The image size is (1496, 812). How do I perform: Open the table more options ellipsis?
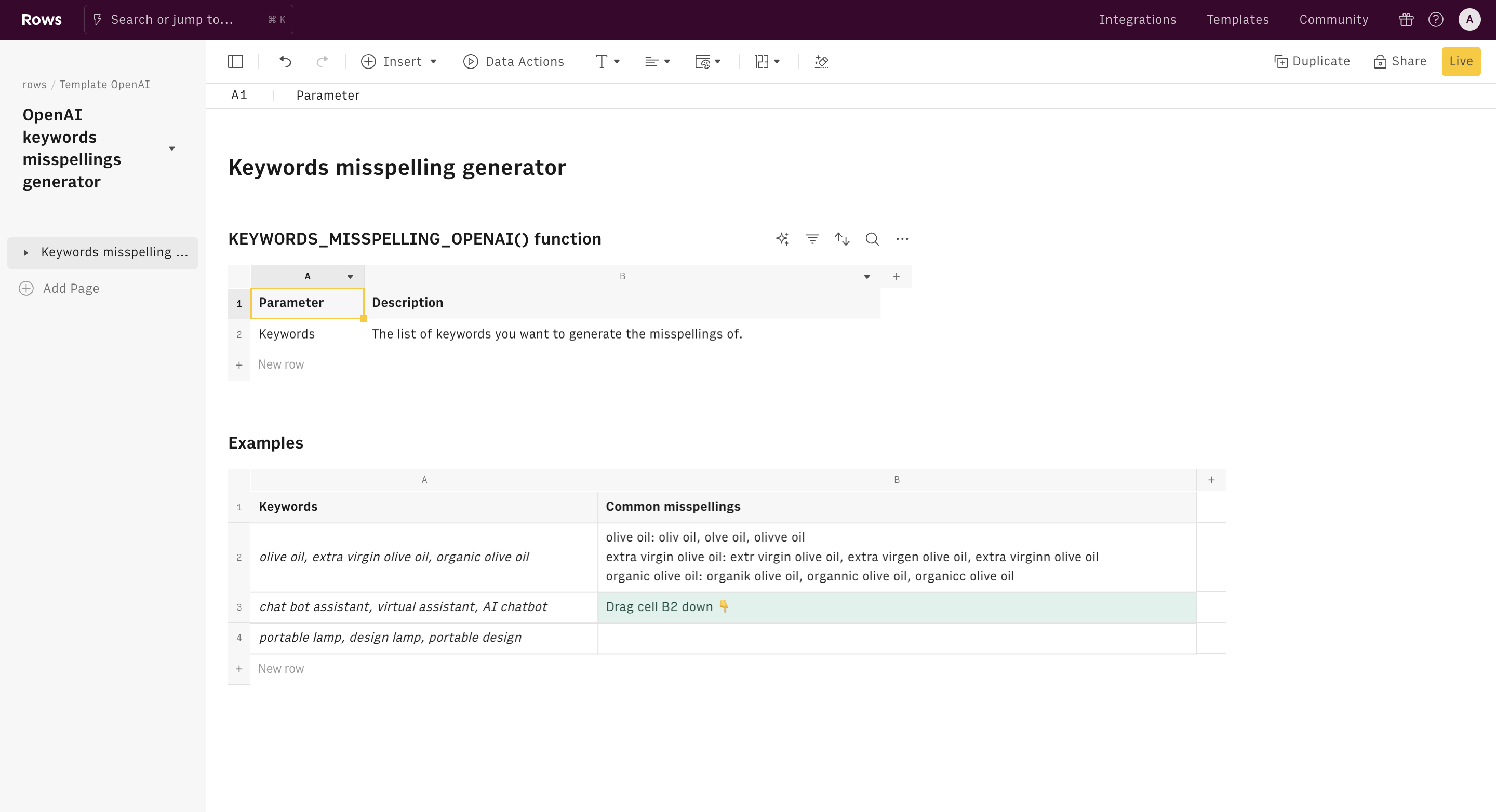pos(902,239)
